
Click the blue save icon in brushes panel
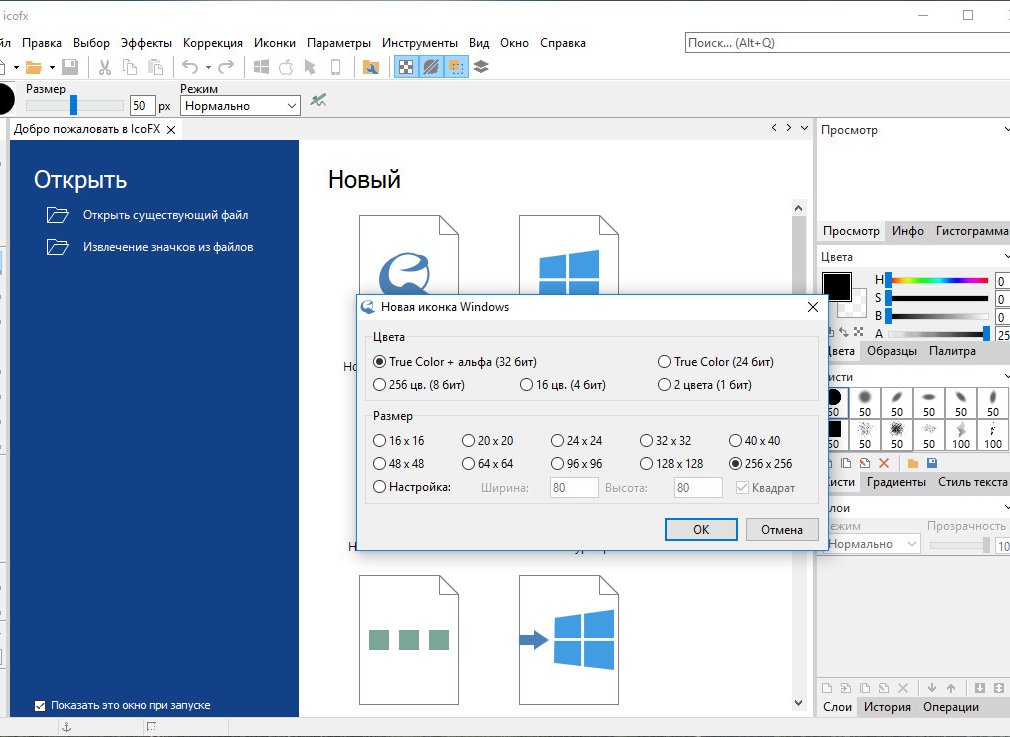931,463
